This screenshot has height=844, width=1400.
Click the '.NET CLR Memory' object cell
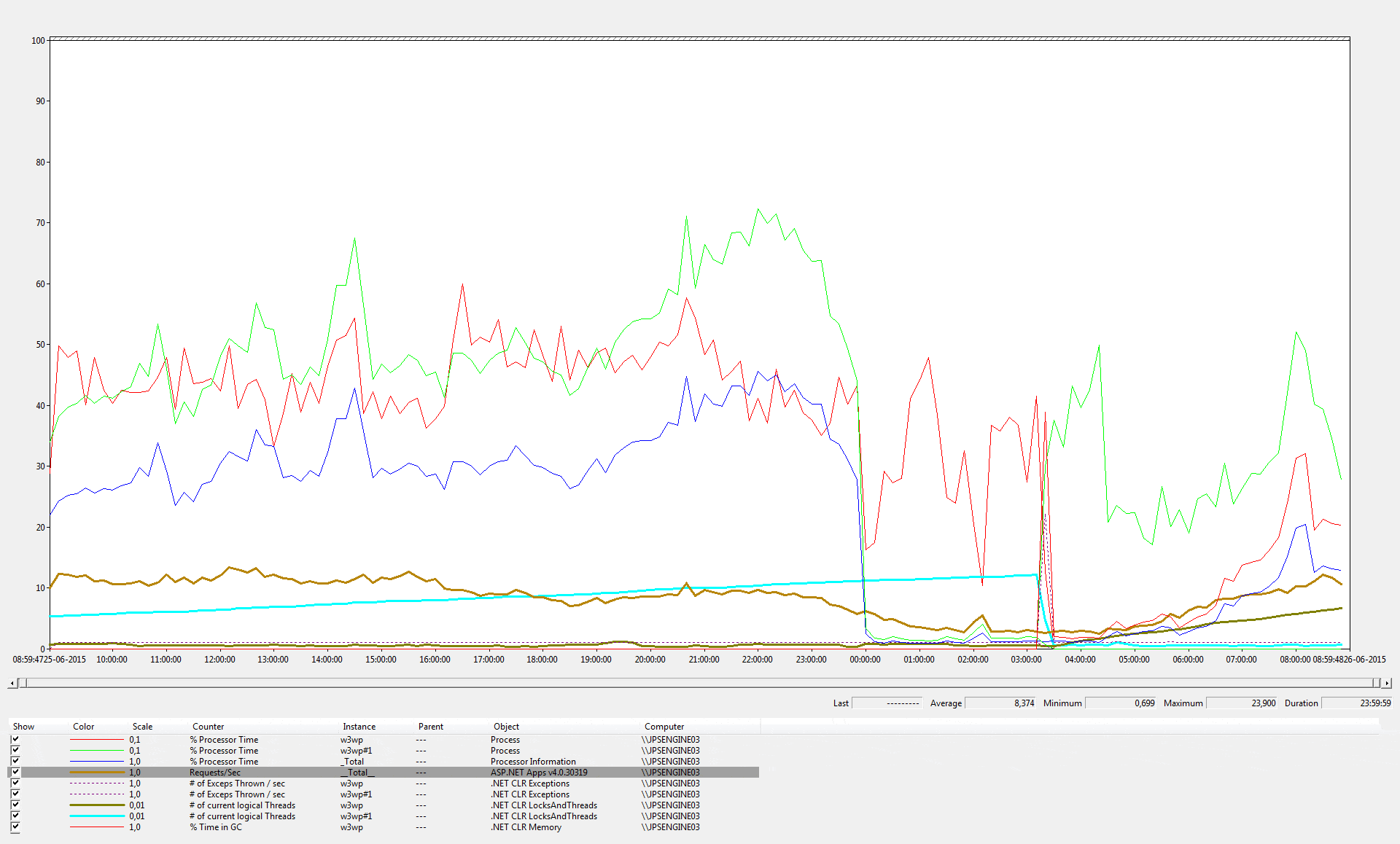[x=526, y=827]
